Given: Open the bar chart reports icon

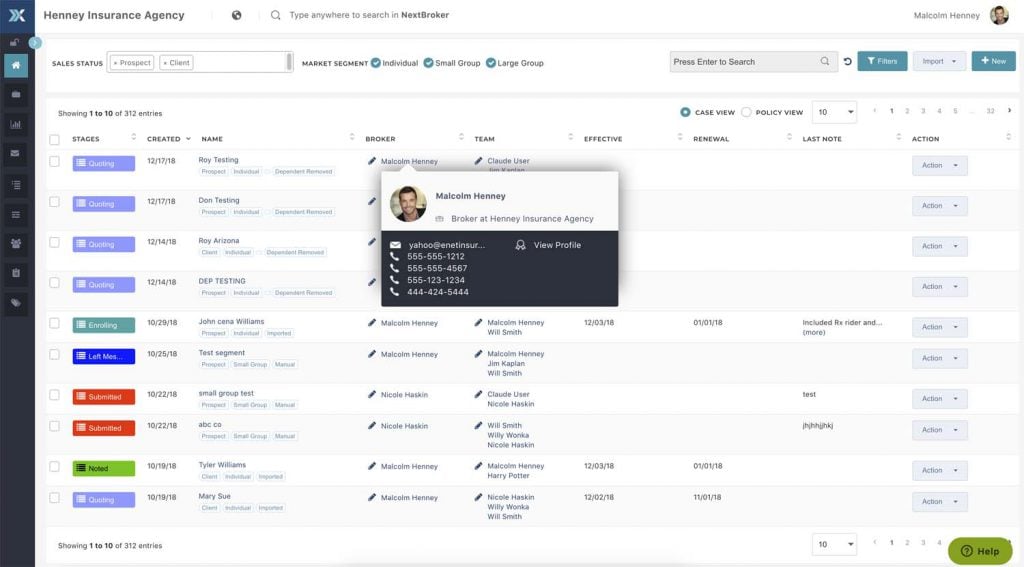Looking at the screenshot, I should point(16,125).
